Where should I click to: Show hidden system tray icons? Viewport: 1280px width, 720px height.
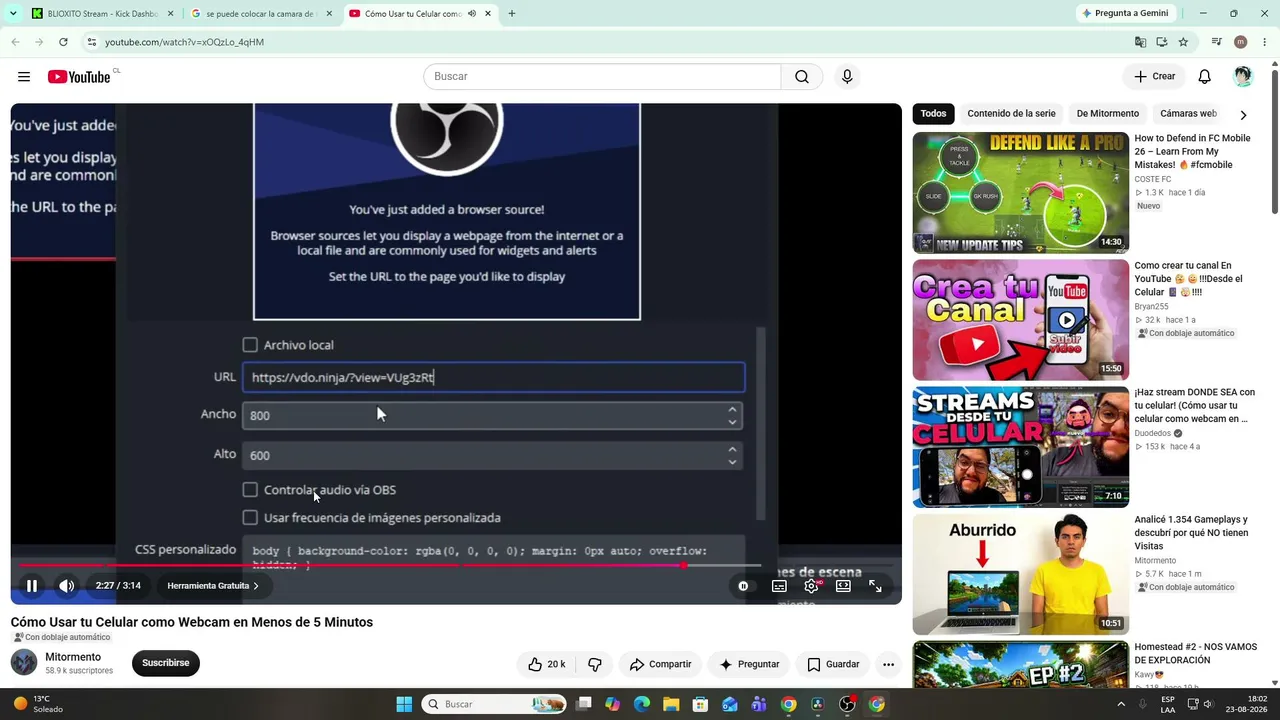[x=1120, y=704]
